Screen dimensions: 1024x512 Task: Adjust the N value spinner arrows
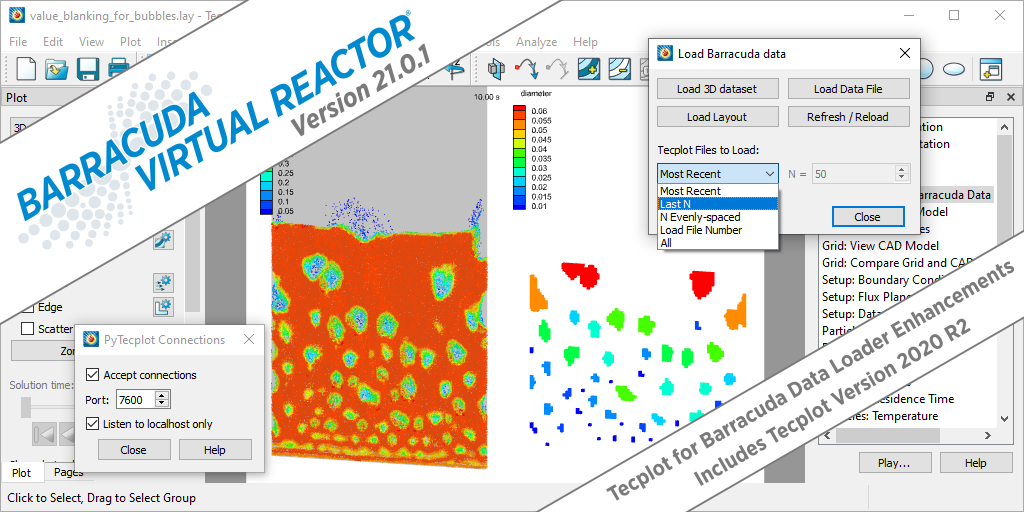(902, 174)
